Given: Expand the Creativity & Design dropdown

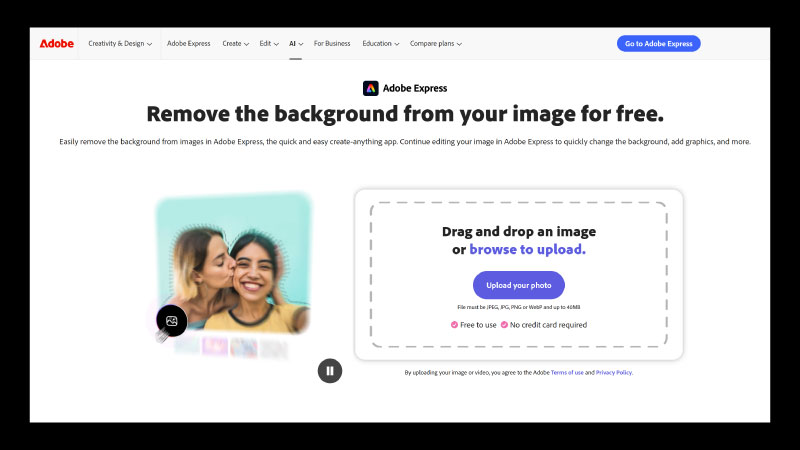Looking at the screenshot, I should 120,44.
